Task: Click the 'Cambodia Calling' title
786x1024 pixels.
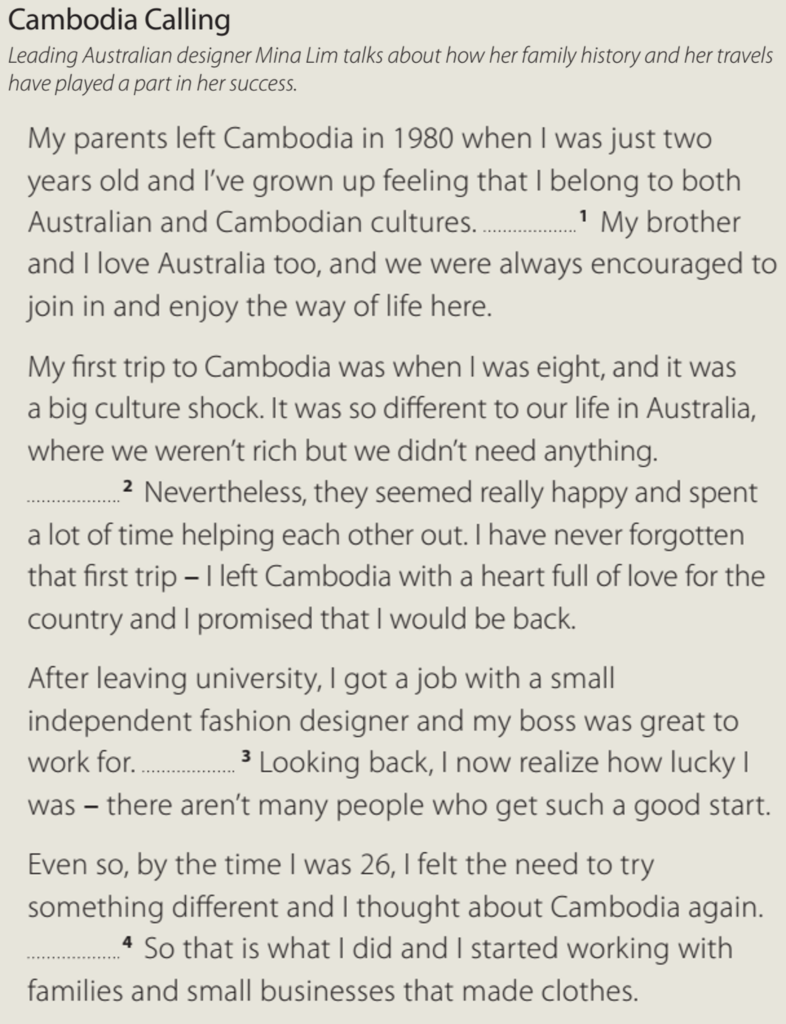Action: 119,20
